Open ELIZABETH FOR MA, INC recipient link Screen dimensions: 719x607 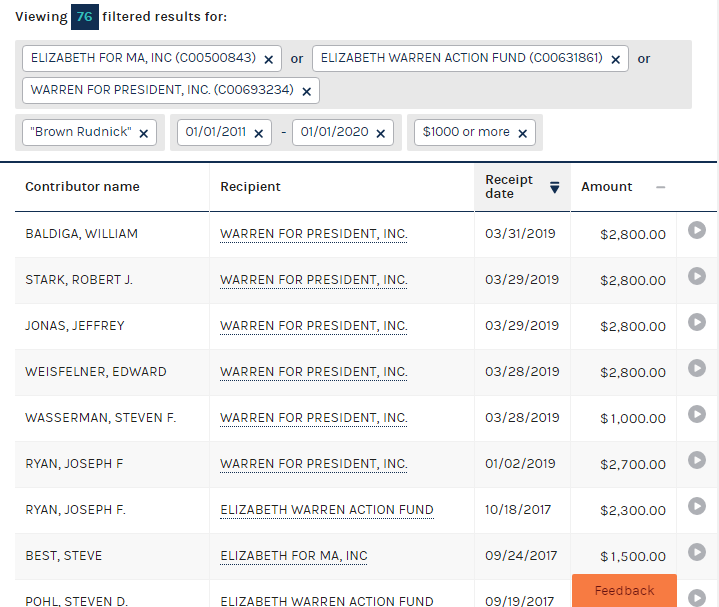(294, 556)
